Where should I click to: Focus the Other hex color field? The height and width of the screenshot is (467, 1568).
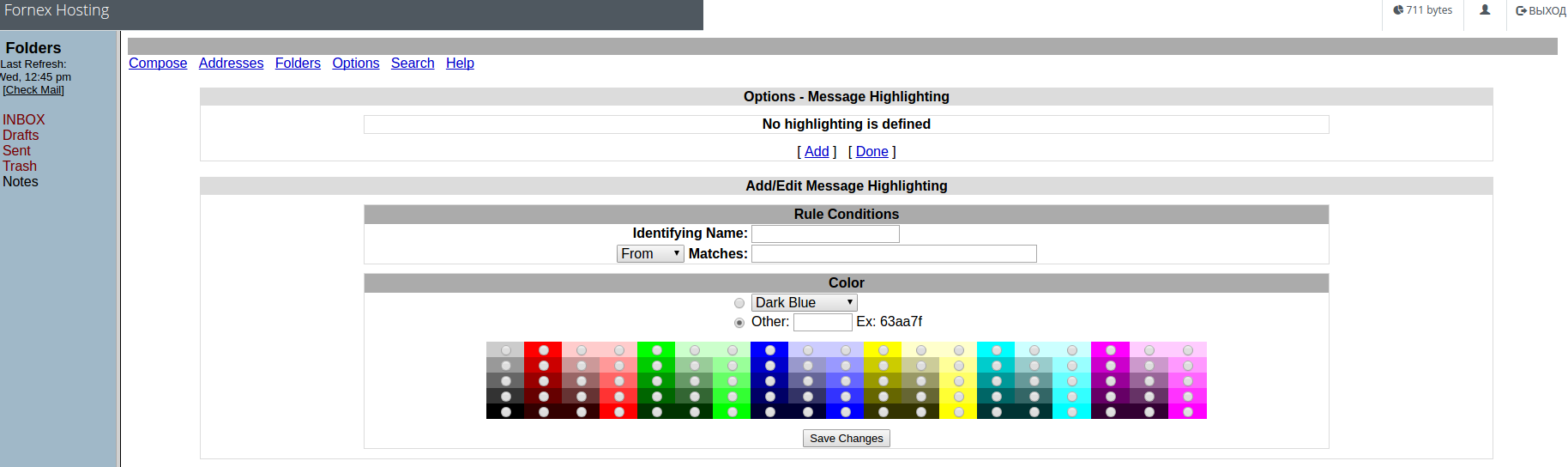tap(823, 322)
